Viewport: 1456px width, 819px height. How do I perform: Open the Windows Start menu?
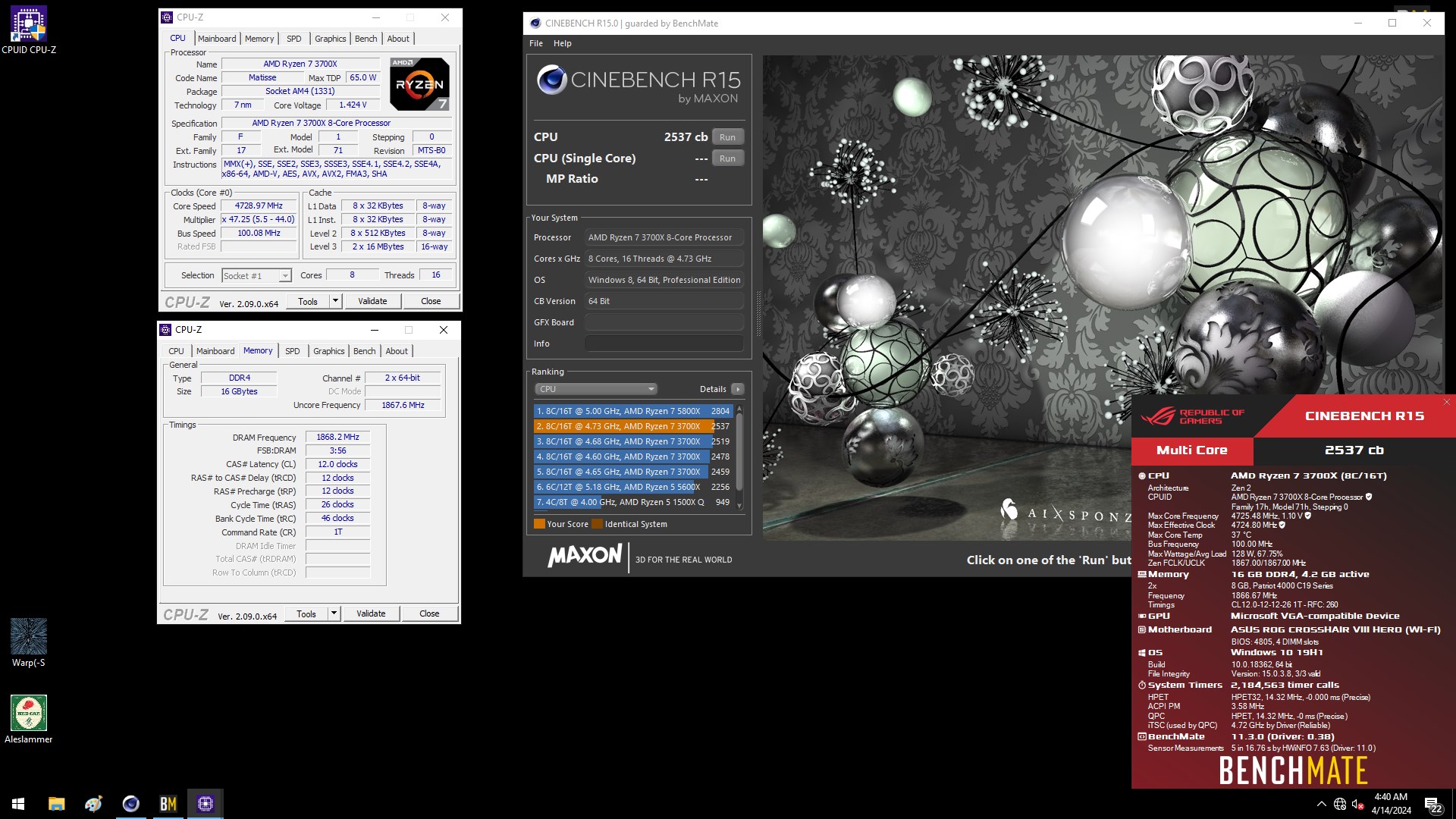coord(18,804)
